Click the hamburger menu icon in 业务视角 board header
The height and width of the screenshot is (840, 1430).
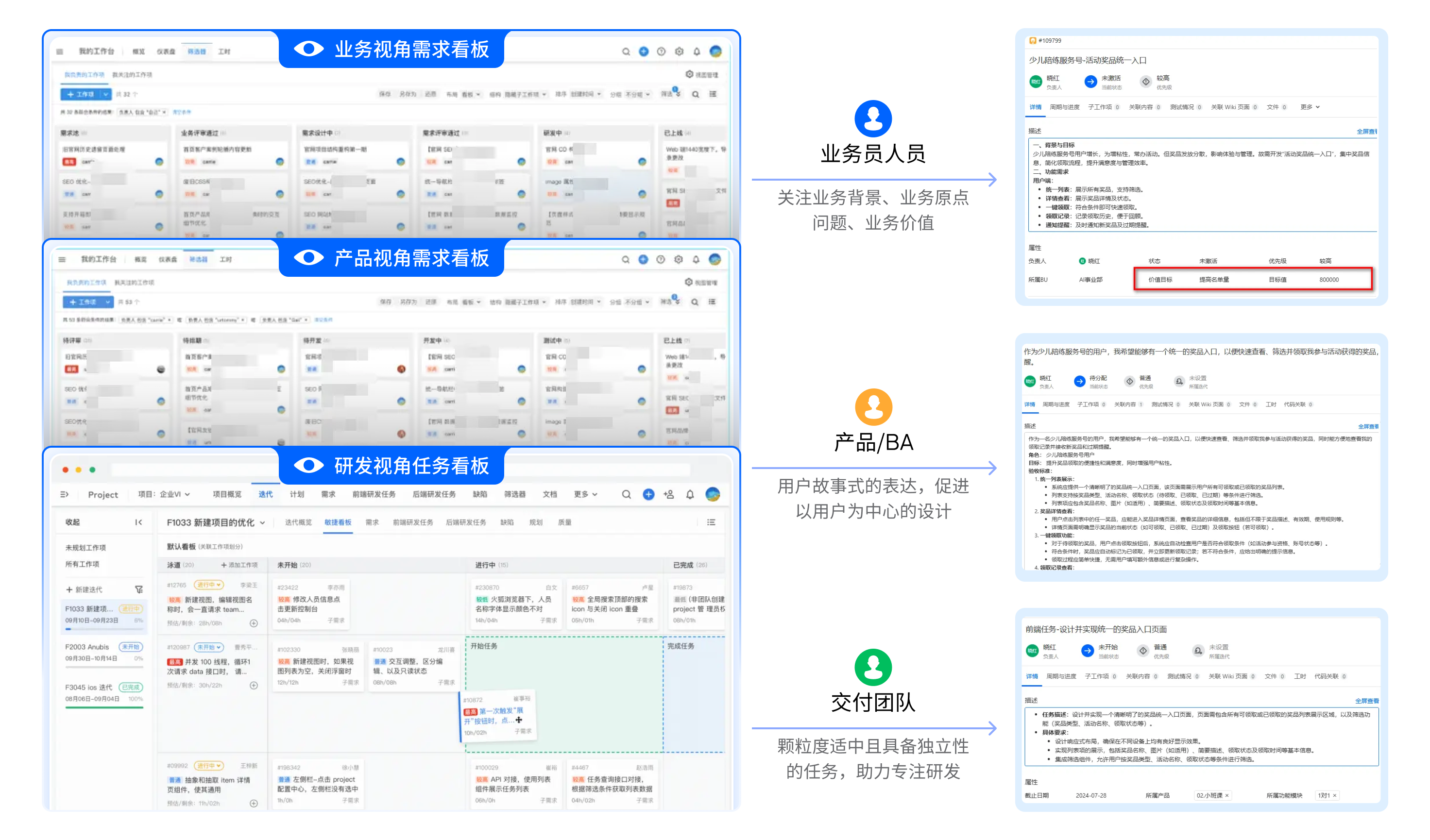coord(60,51)
